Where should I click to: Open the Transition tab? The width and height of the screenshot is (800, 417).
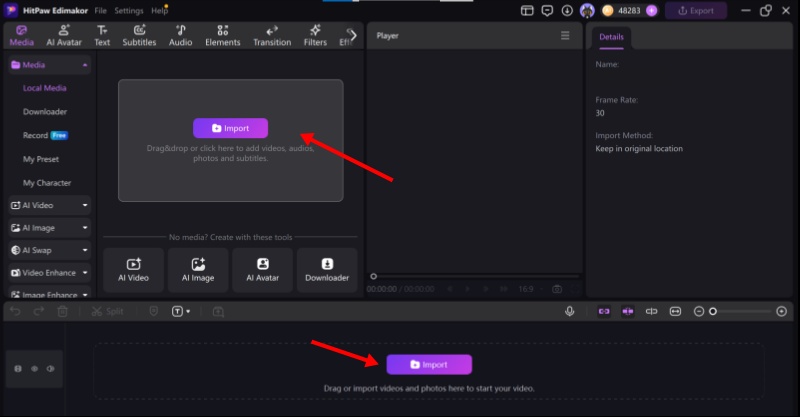click(272, 36)
